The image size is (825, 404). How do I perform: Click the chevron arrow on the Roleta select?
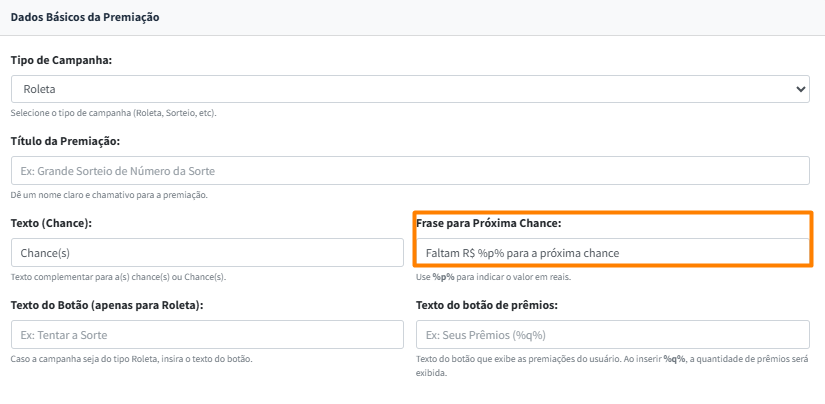(800, 89)
